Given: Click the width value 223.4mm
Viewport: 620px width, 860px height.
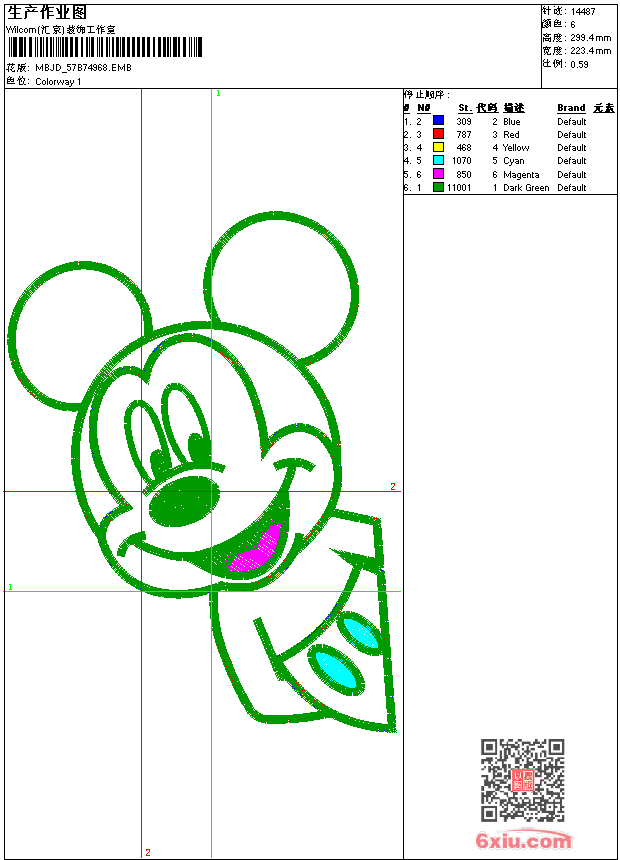Looking at the screenshot, I should tap(590, 50).
